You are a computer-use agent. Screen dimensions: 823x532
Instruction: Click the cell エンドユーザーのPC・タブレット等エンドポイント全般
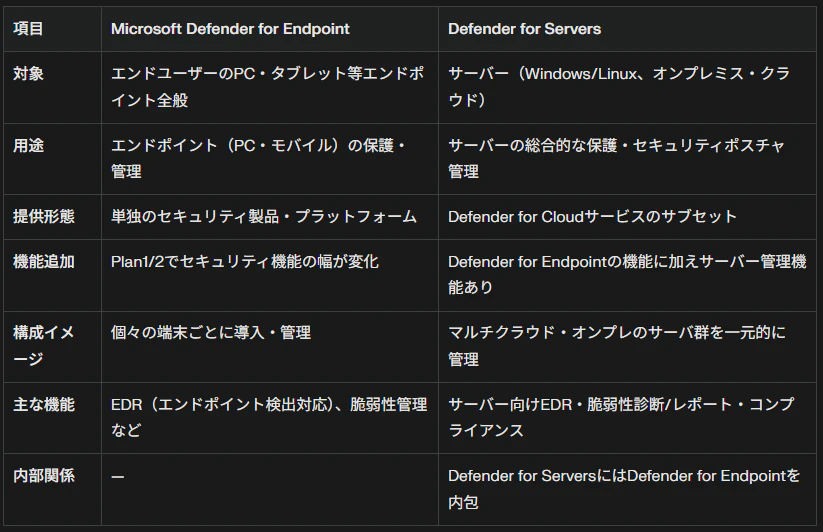click(270, 87)
